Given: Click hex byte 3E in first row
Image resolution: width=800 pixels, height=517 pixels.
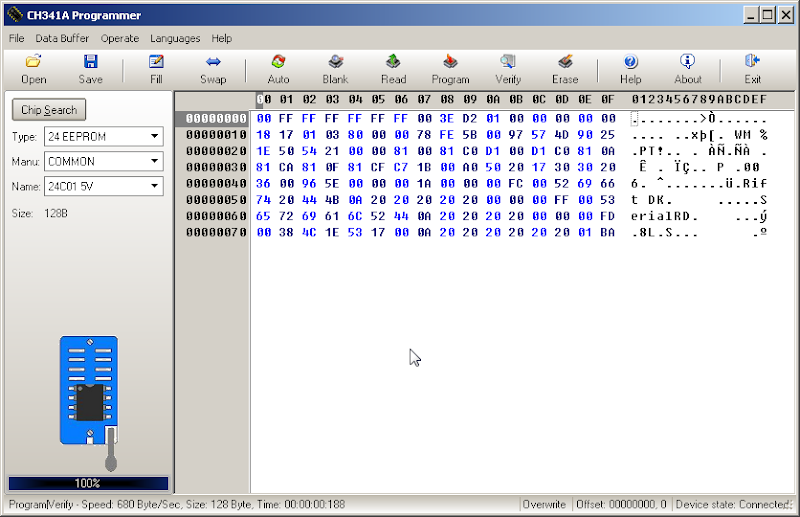Looking at the screenshot, I should [447, 118].
